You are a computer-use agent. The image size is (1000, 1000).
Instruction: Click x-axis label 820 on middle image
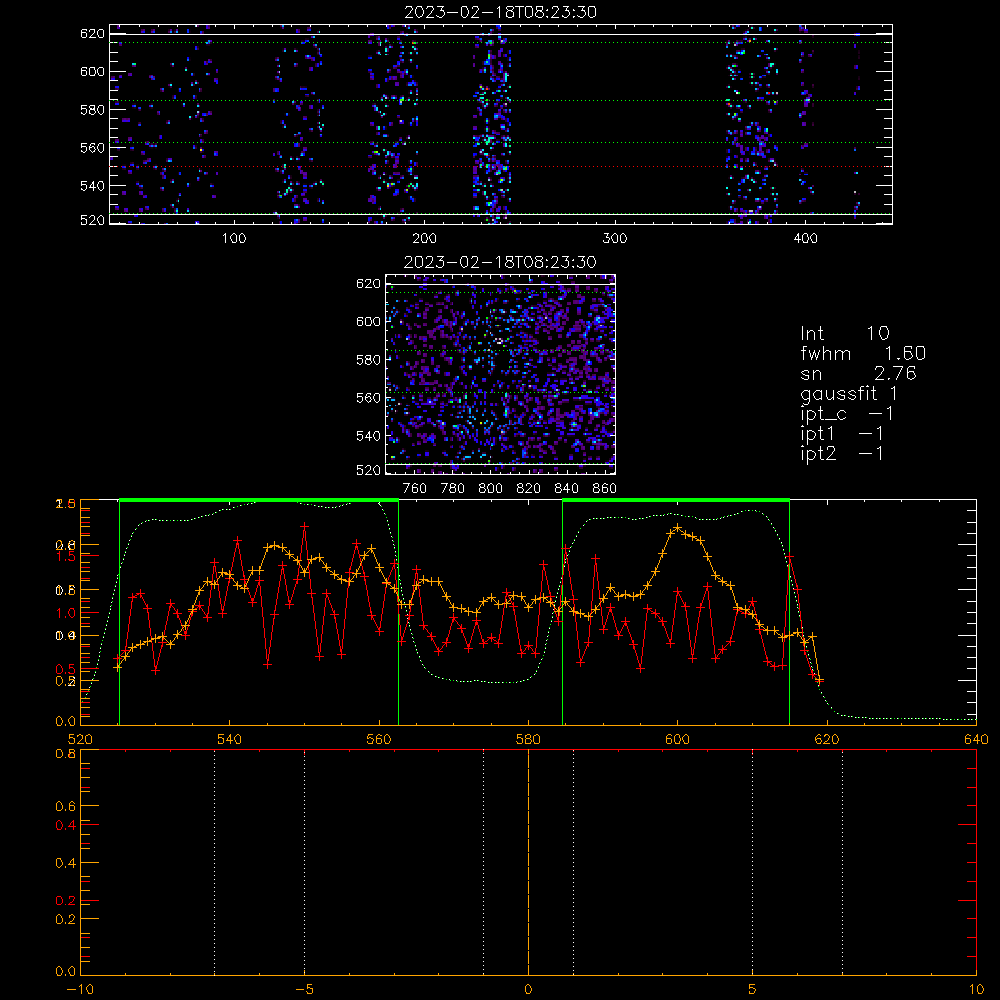(528, 488)
